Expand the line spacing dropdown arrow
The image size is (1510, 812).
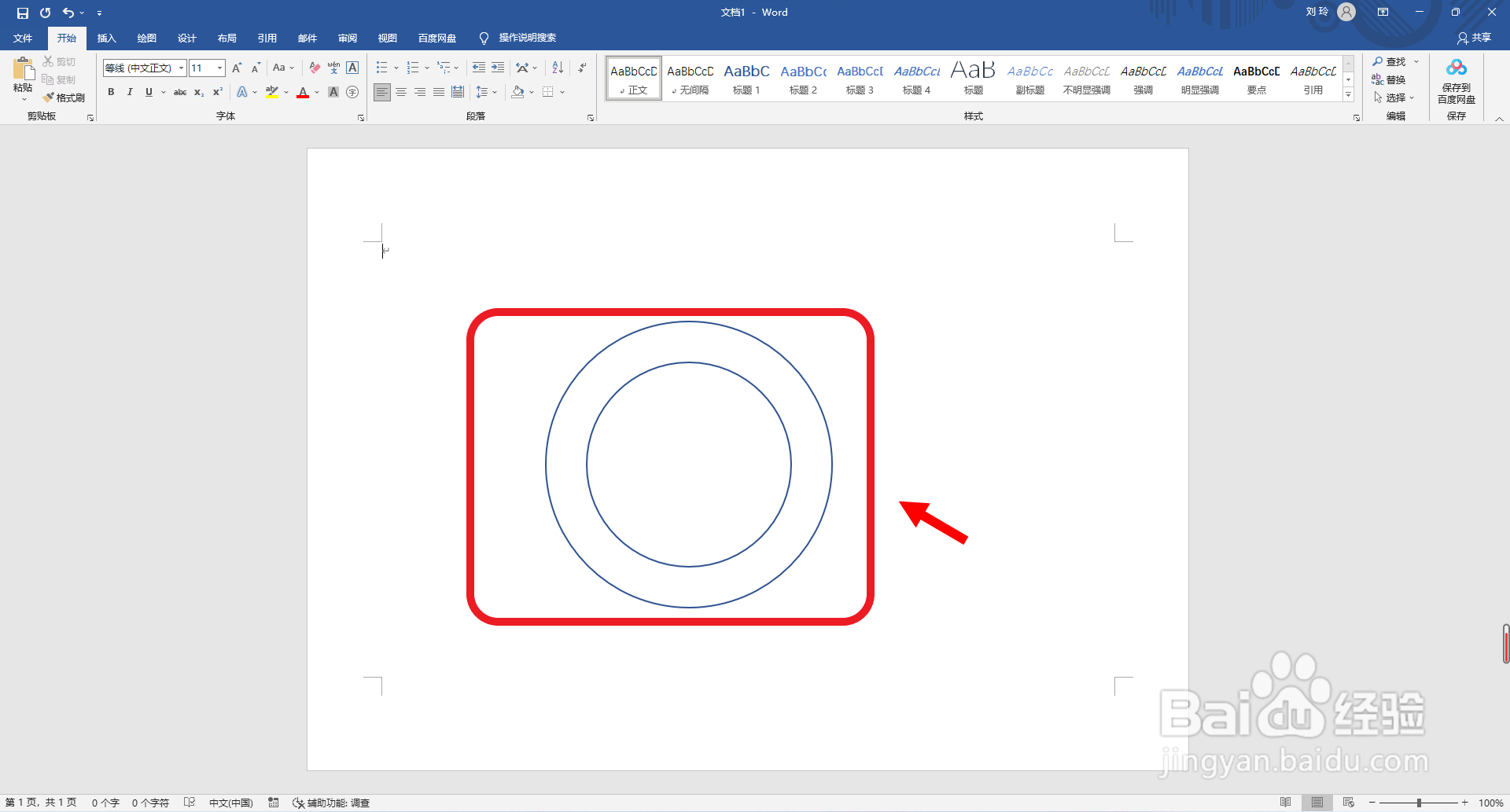click(495, 92)
